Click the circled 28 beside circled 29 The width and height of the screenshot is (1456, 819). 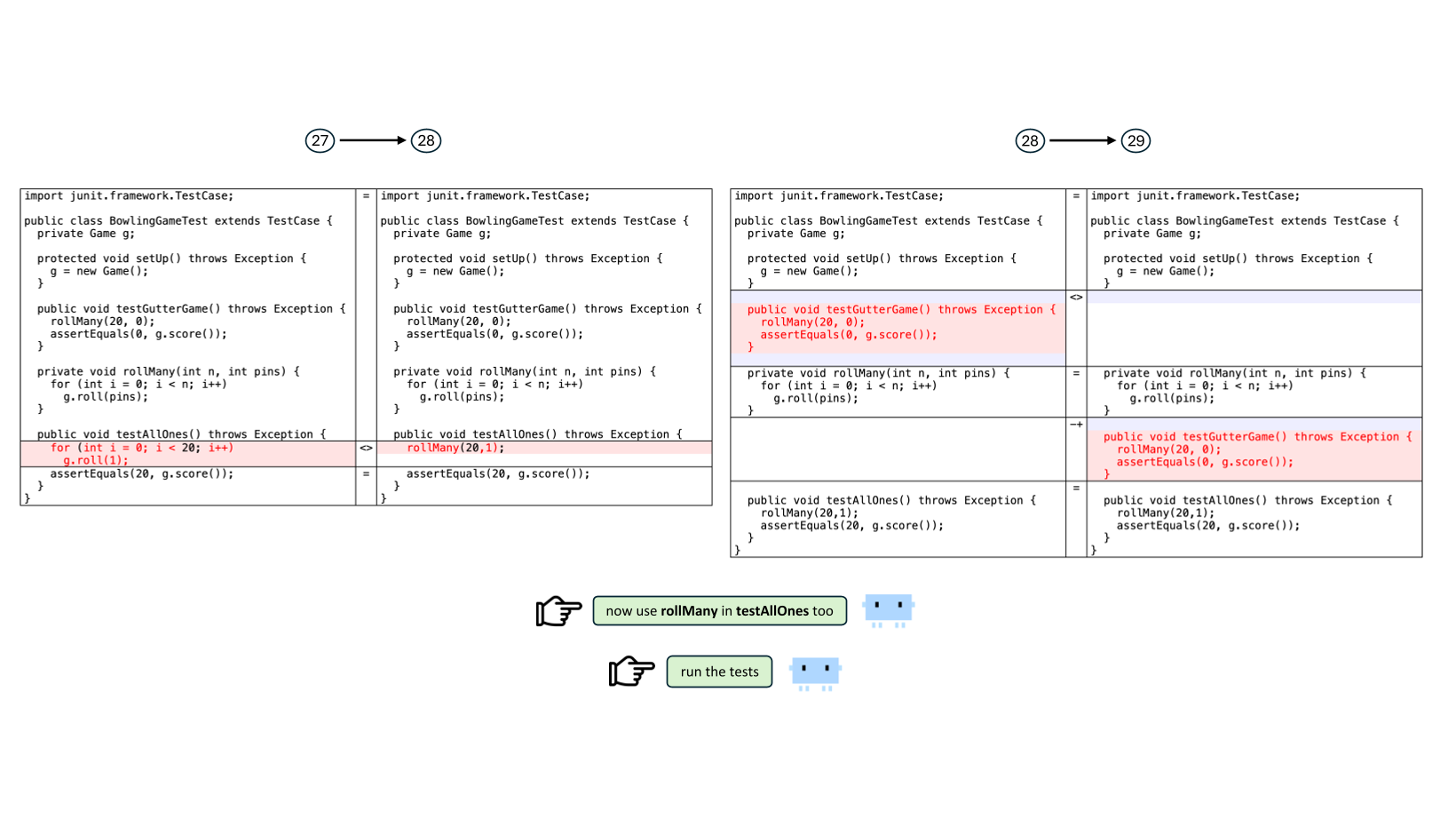(x=1030, y=140)
